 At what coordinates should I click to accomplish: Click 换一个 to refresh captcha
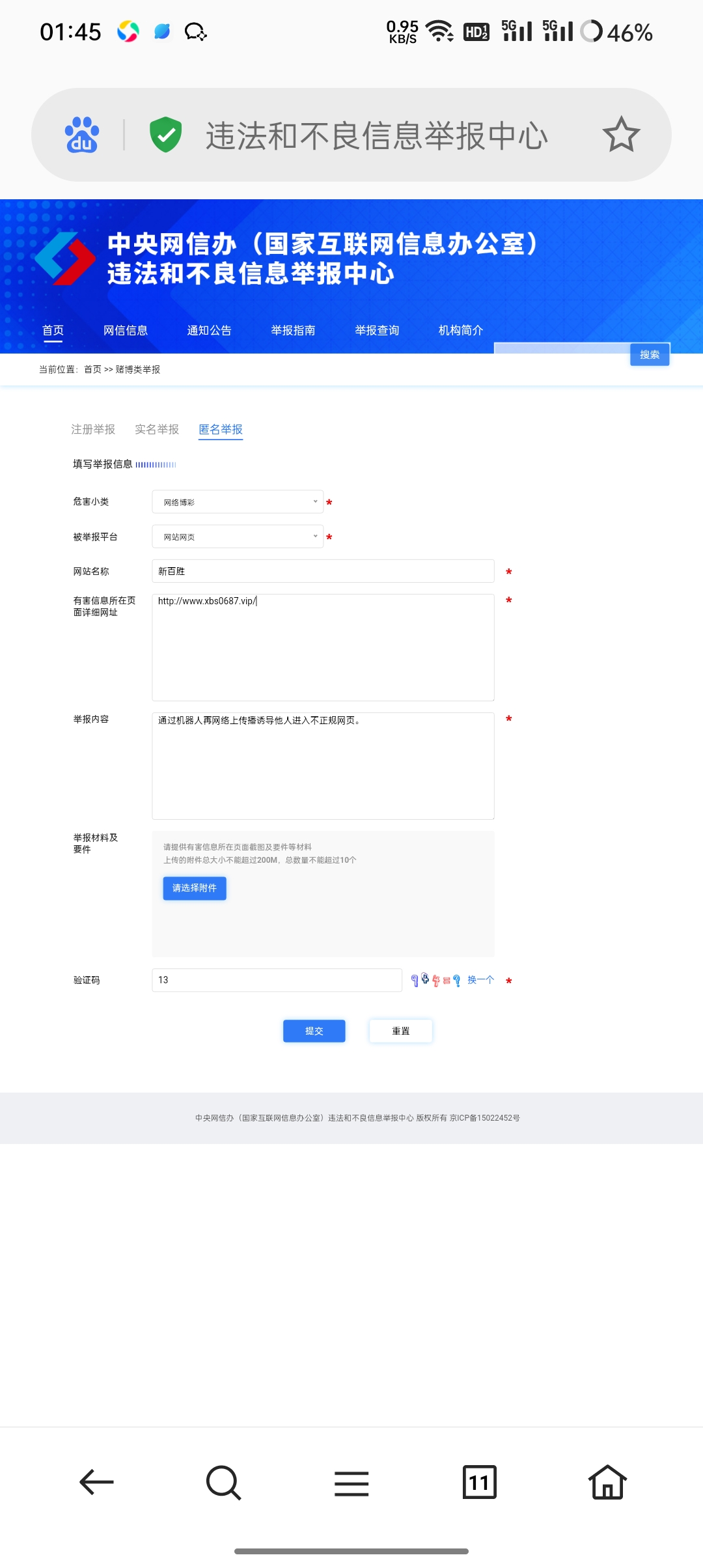click(481, 980)
